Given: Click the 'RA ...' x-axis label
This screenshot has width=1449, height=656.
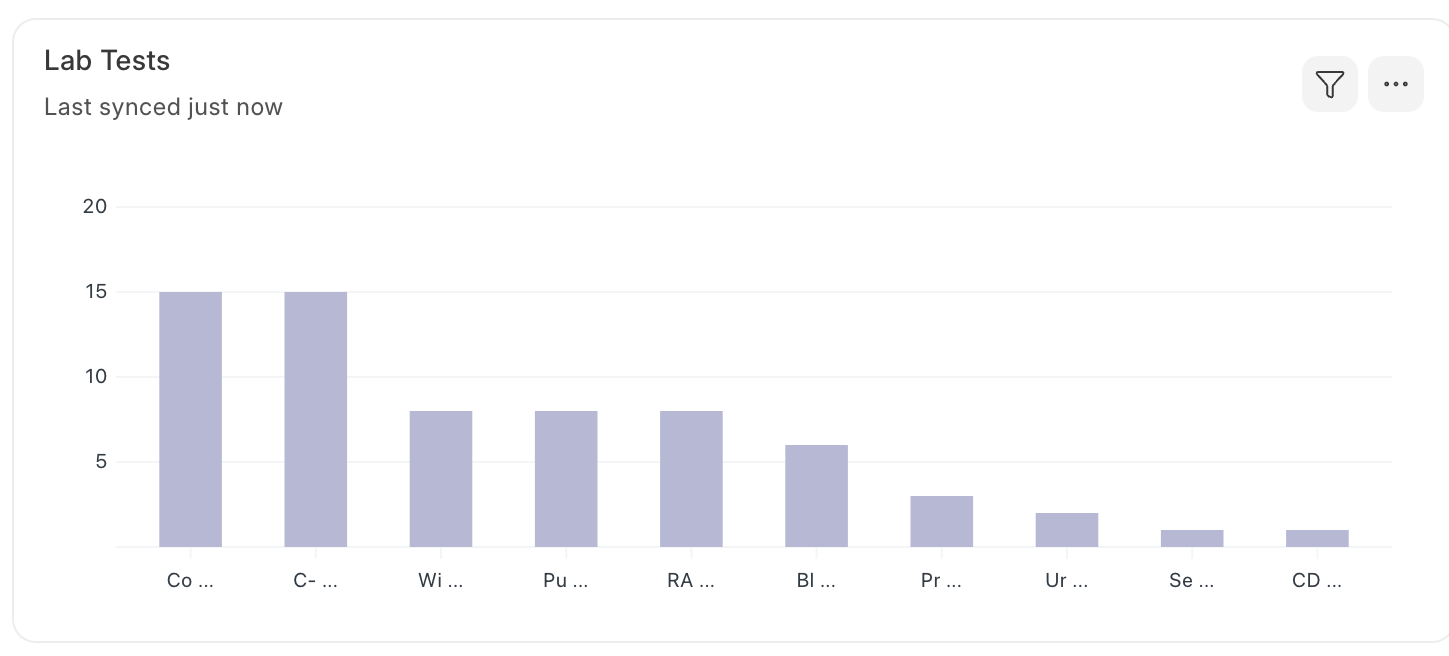Looking at the screenshot, I should (x=691, y=581).
